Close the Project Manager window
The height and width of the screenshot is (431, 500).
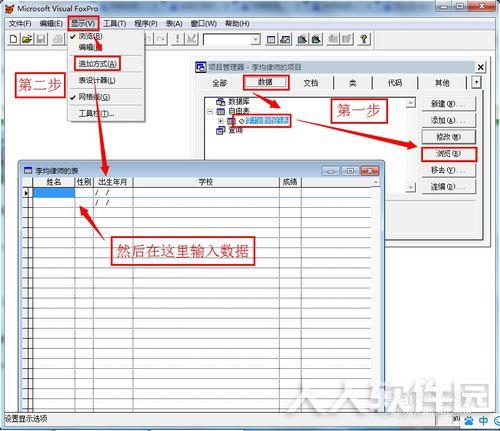coord(480,67)
